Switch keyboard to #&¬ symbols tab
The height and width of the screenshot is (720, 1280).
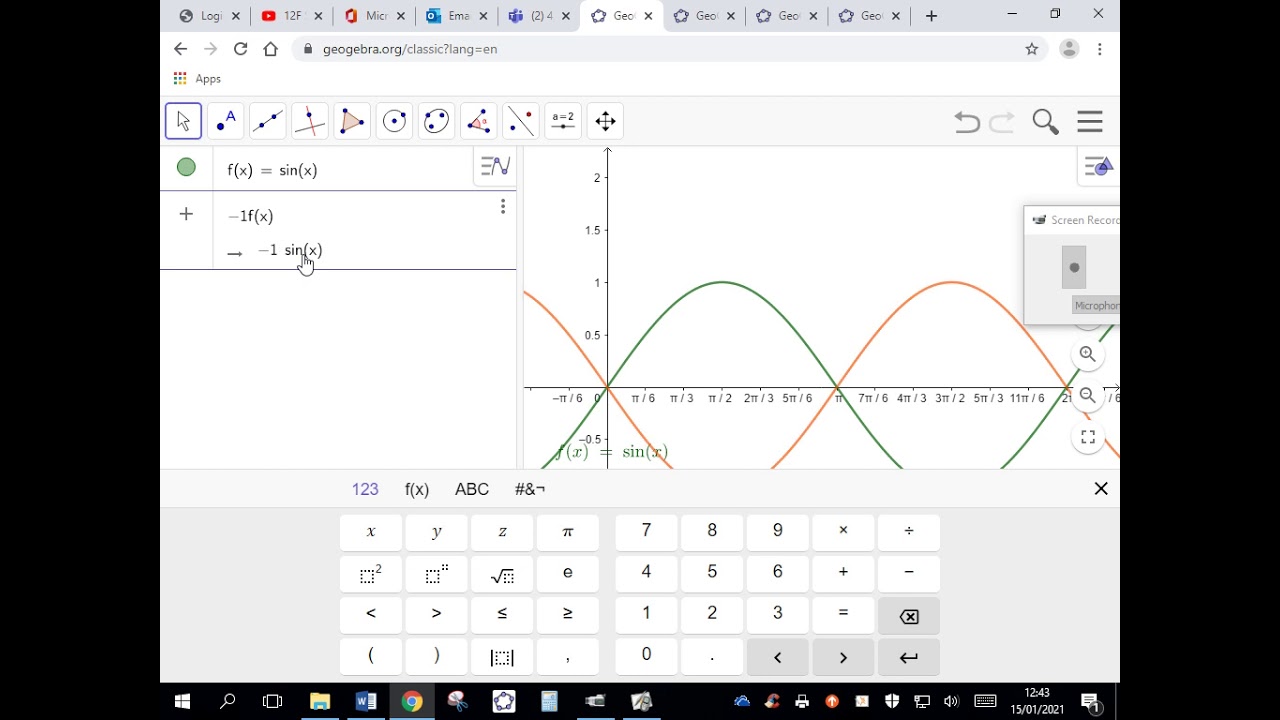(x=530, y=489)
